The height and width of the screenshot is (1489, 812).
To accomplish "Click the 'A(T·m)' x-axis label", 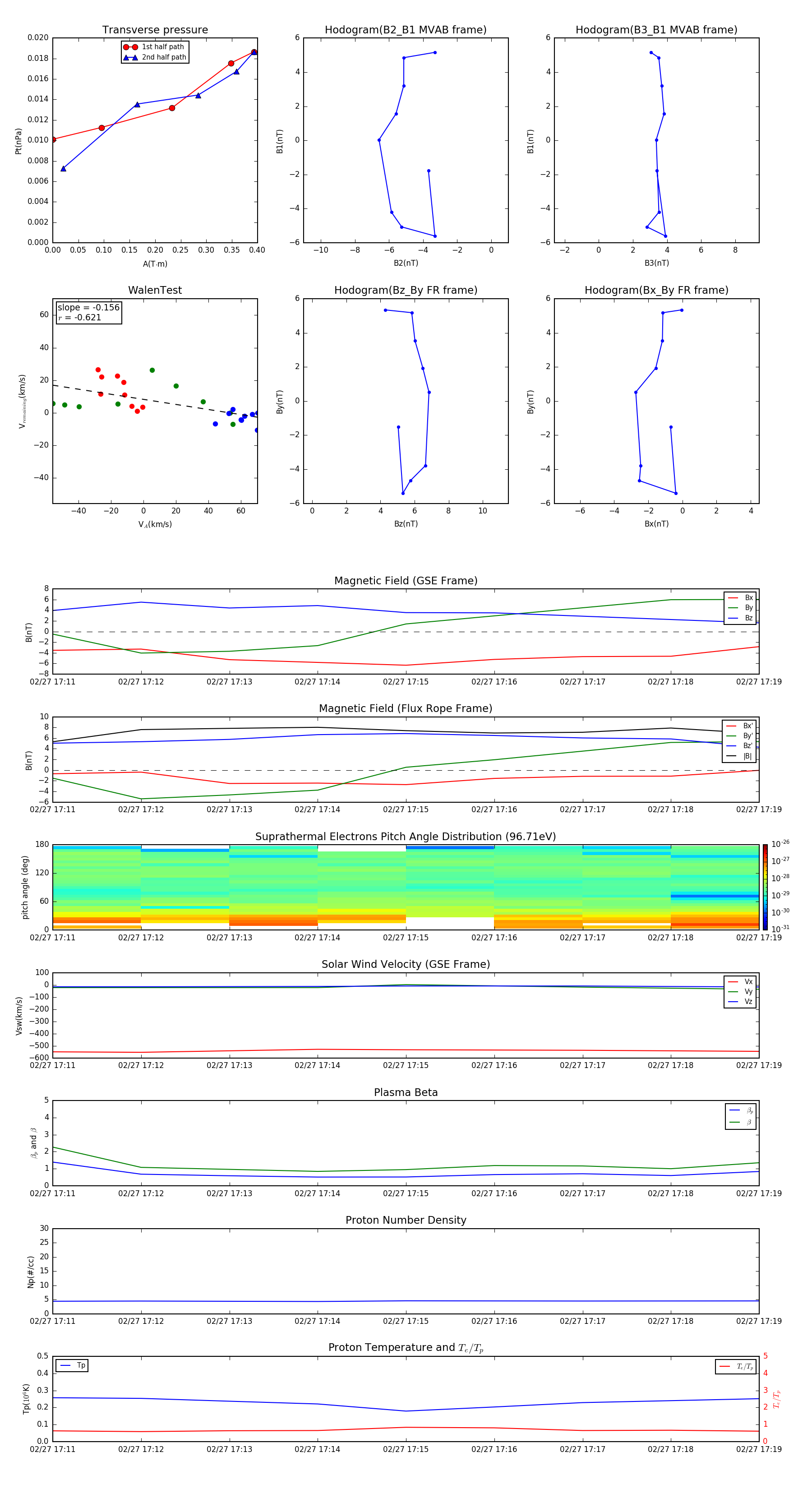I will 155,264.
